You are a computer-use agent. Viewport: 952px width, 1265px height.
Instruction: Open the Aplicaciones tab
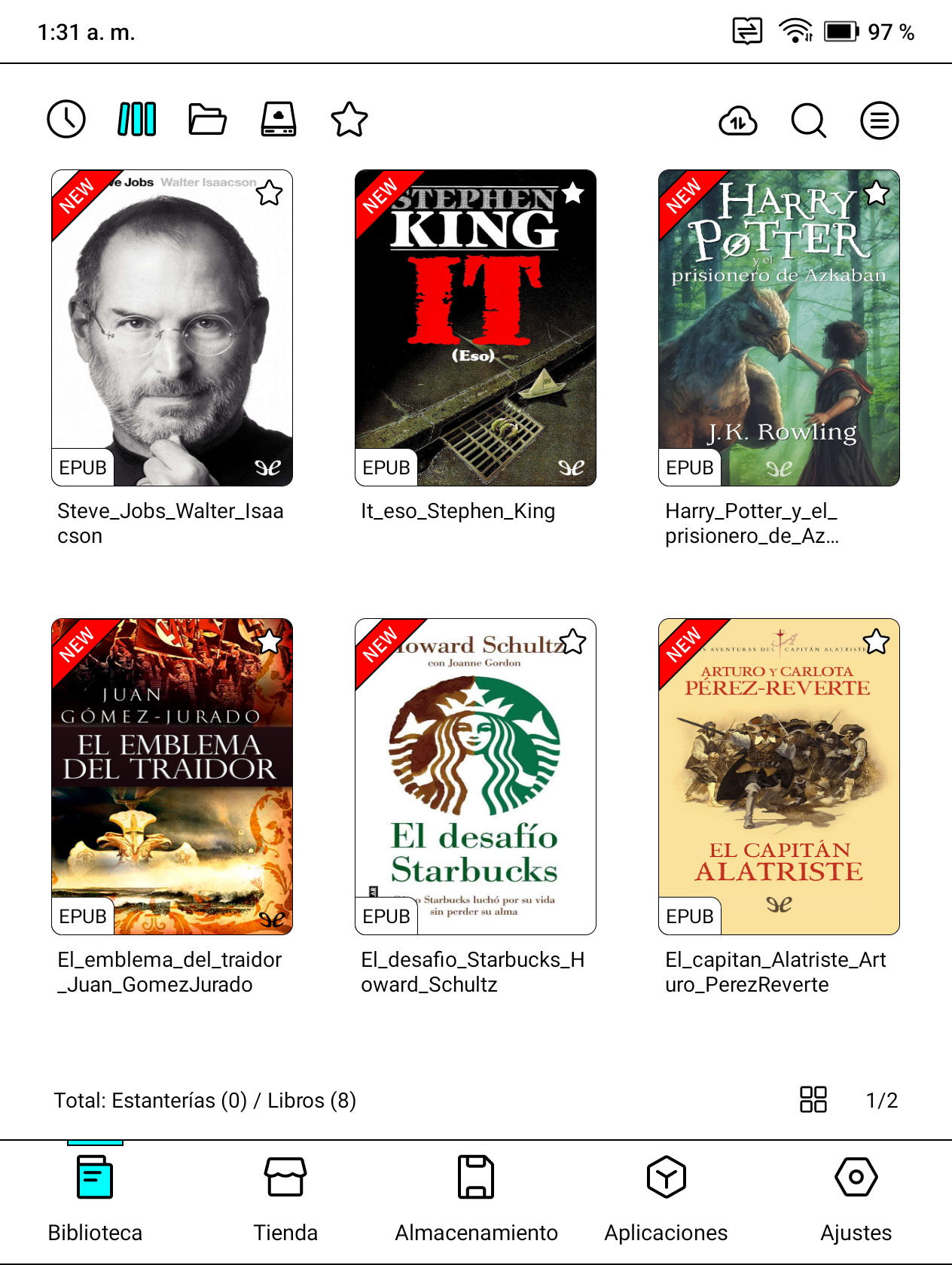(x=666, y=1198)
